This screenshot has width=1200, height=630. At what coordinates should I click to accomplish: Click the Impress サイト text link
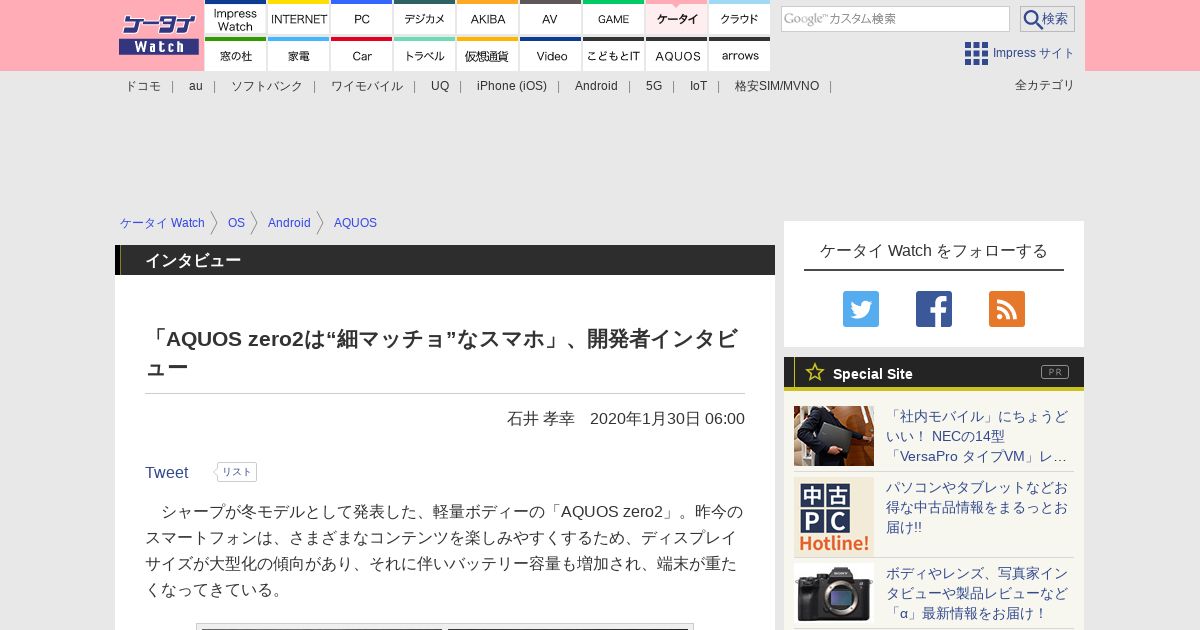(x=1034, y=53)
